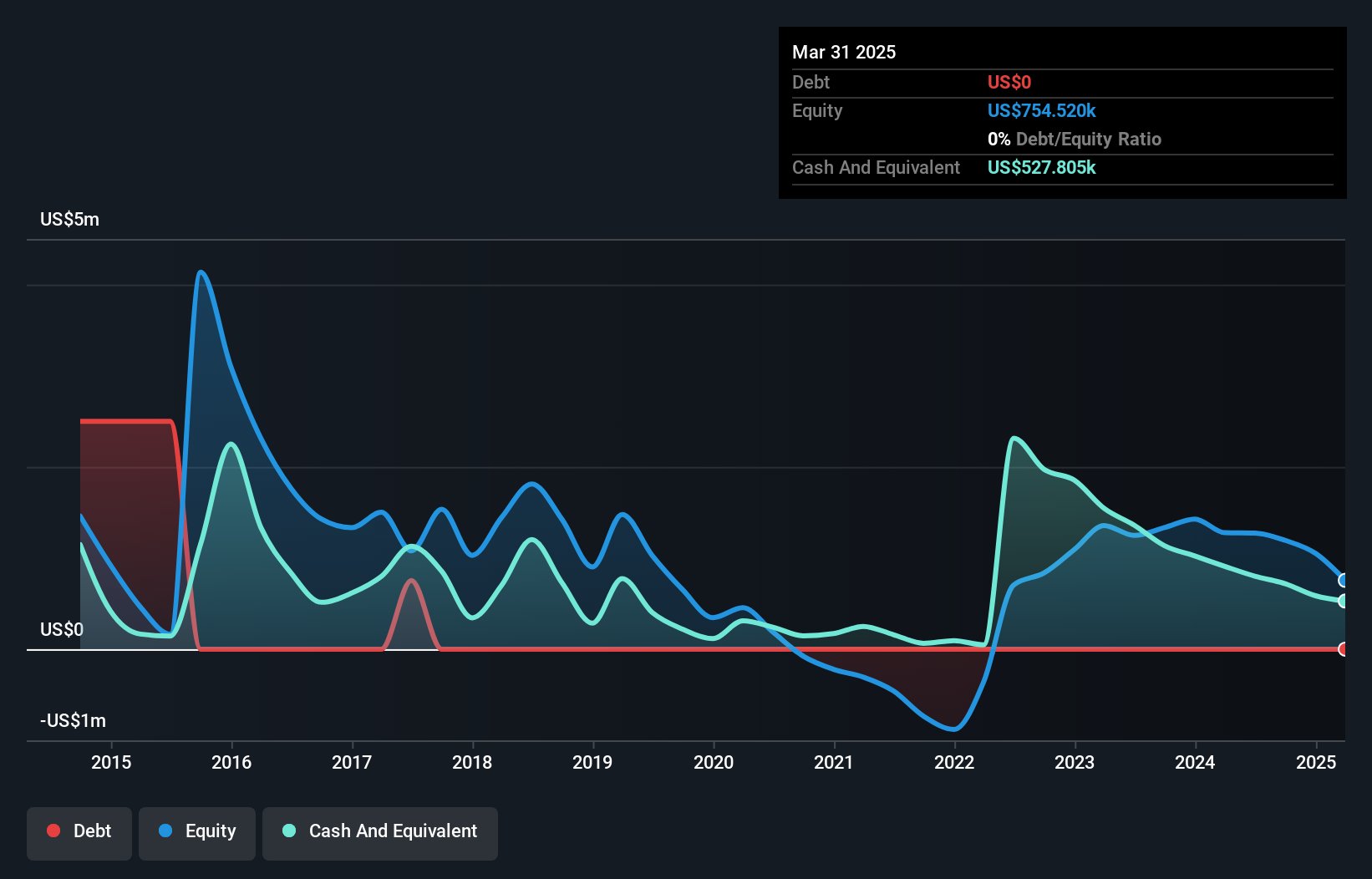This screenshot has width=1372, height=879.
Task: Click the US$0 y-axis label
Action: tap(62, 629)
